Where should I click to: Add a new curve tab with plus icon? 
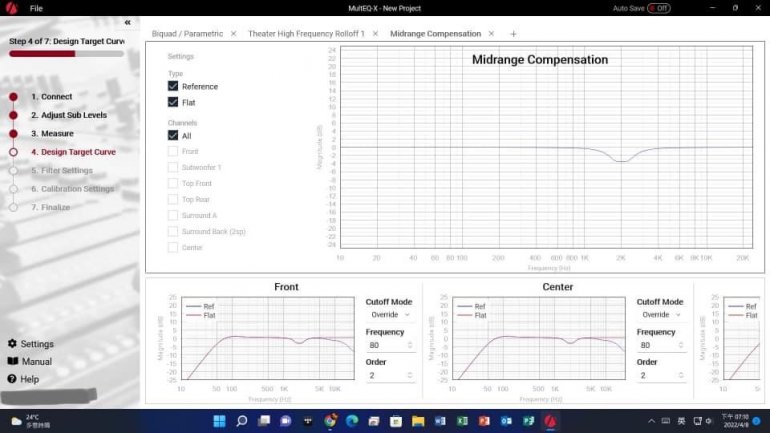513,34
